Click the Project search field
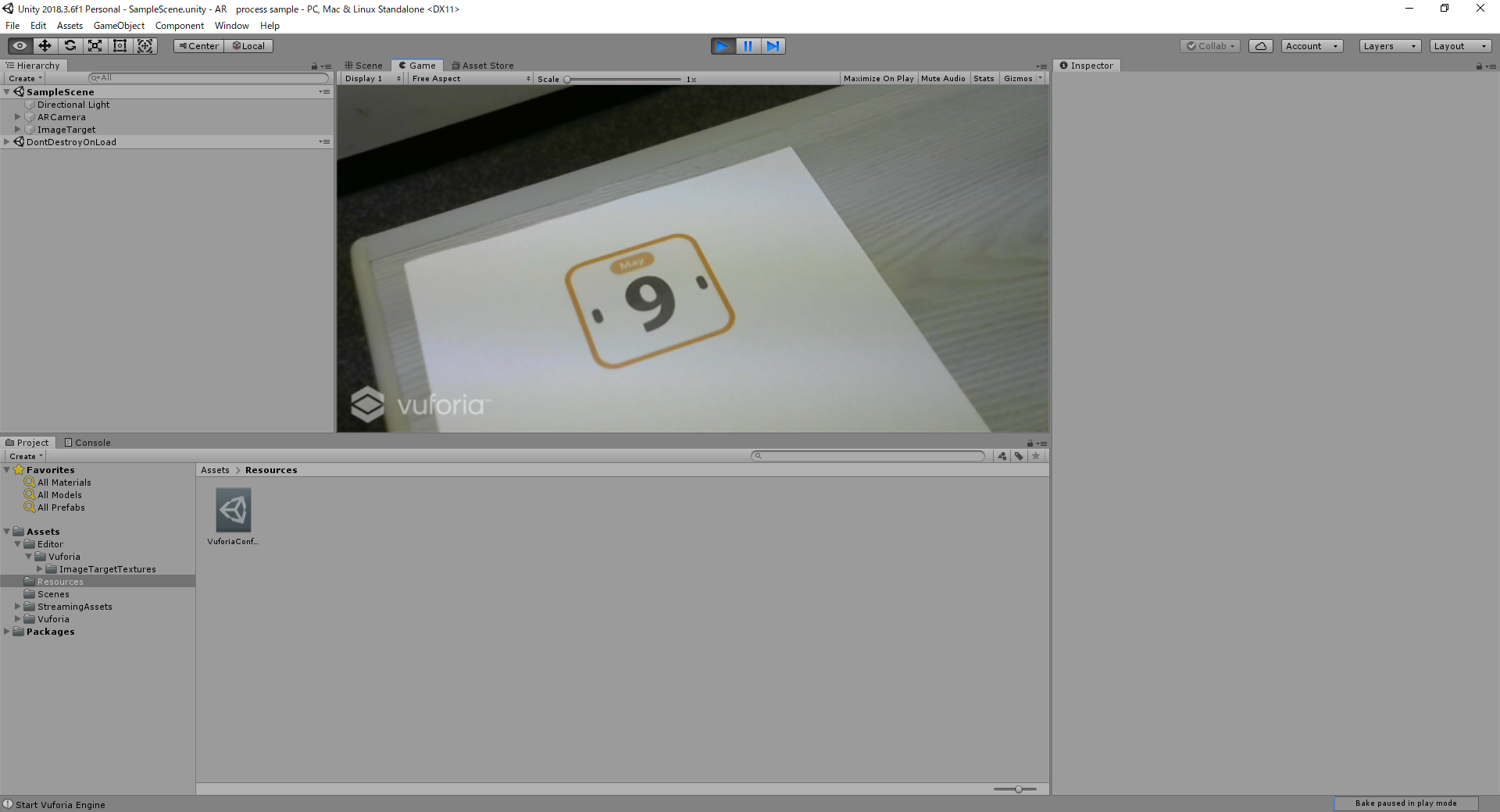1500x812 pixels. pyautogui.click(x=867, y=456)
